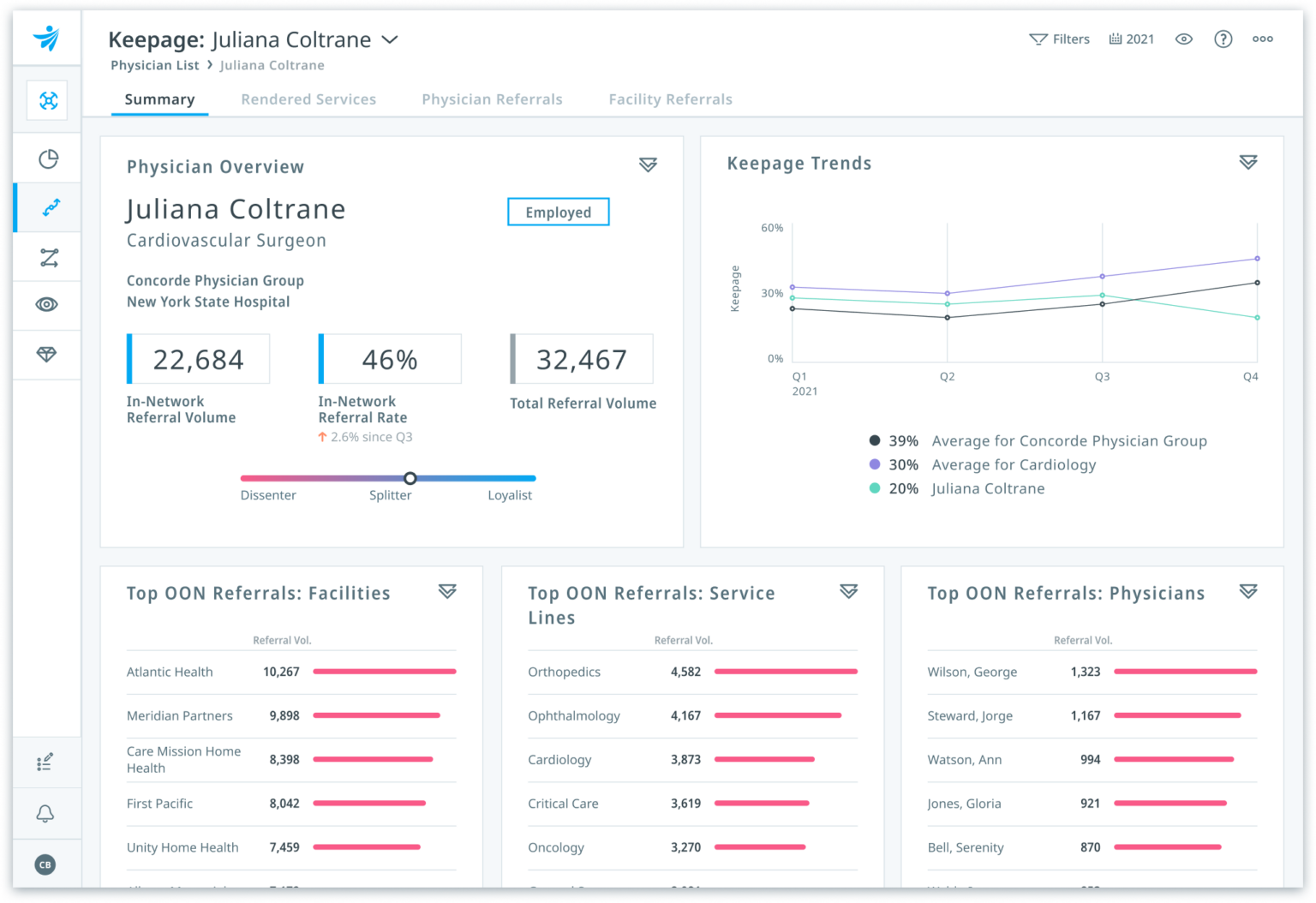Viewport: 1316px width, 903px height.
Task: Open notifications via the bell icon
Action: coord(46,813)
